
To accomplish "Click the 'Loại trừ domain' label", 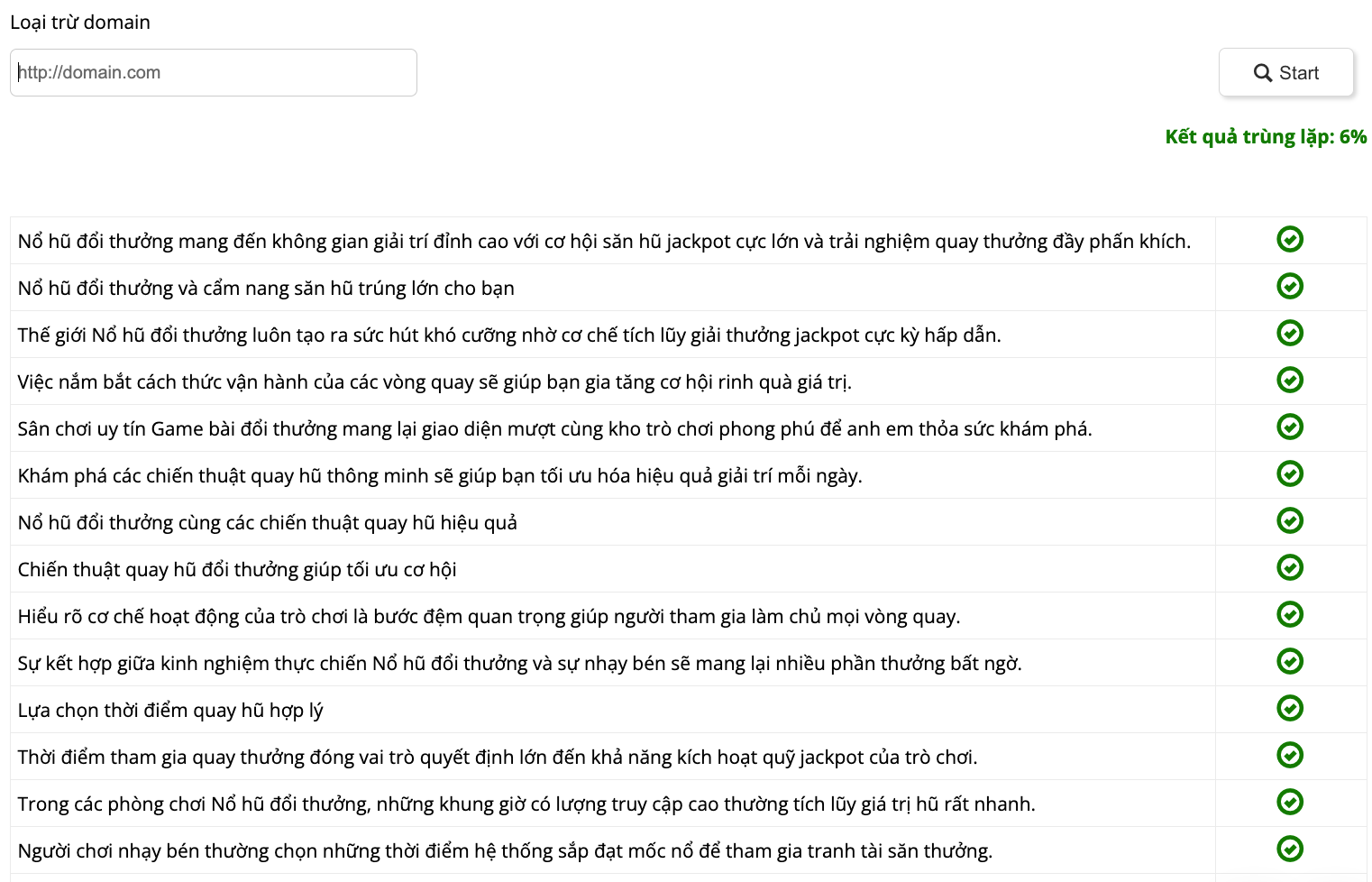I will (x=80, y=23).
